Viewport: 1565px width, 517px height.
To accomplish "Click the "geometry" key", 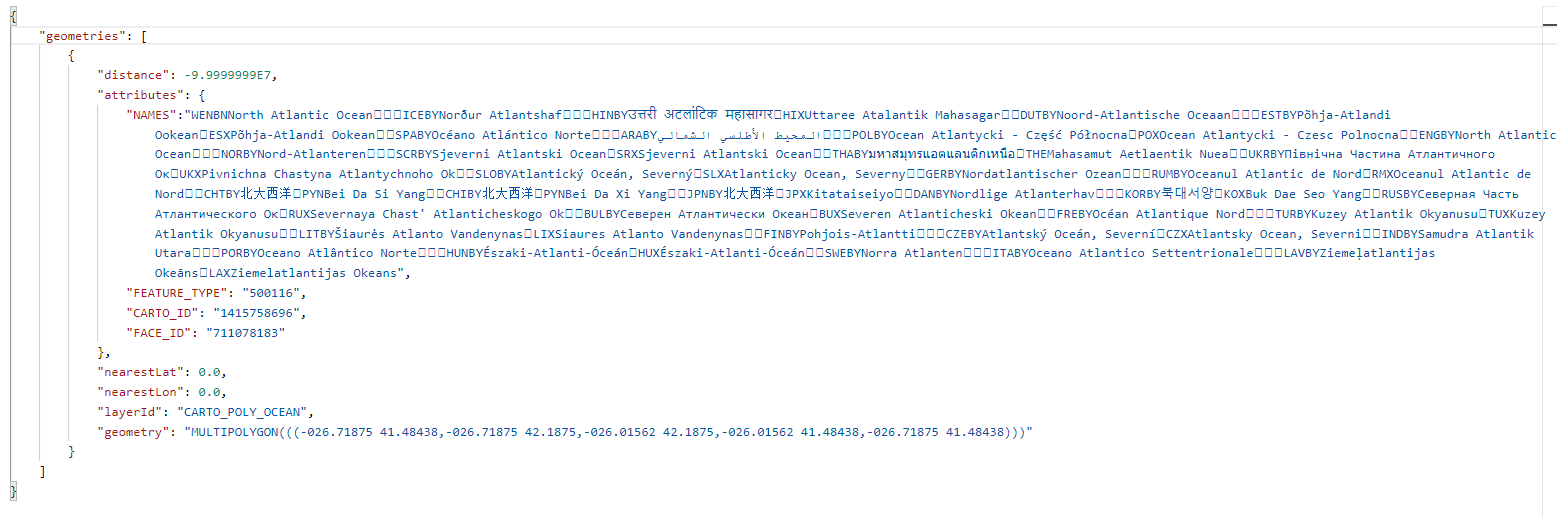I will [x=133, y=432].
